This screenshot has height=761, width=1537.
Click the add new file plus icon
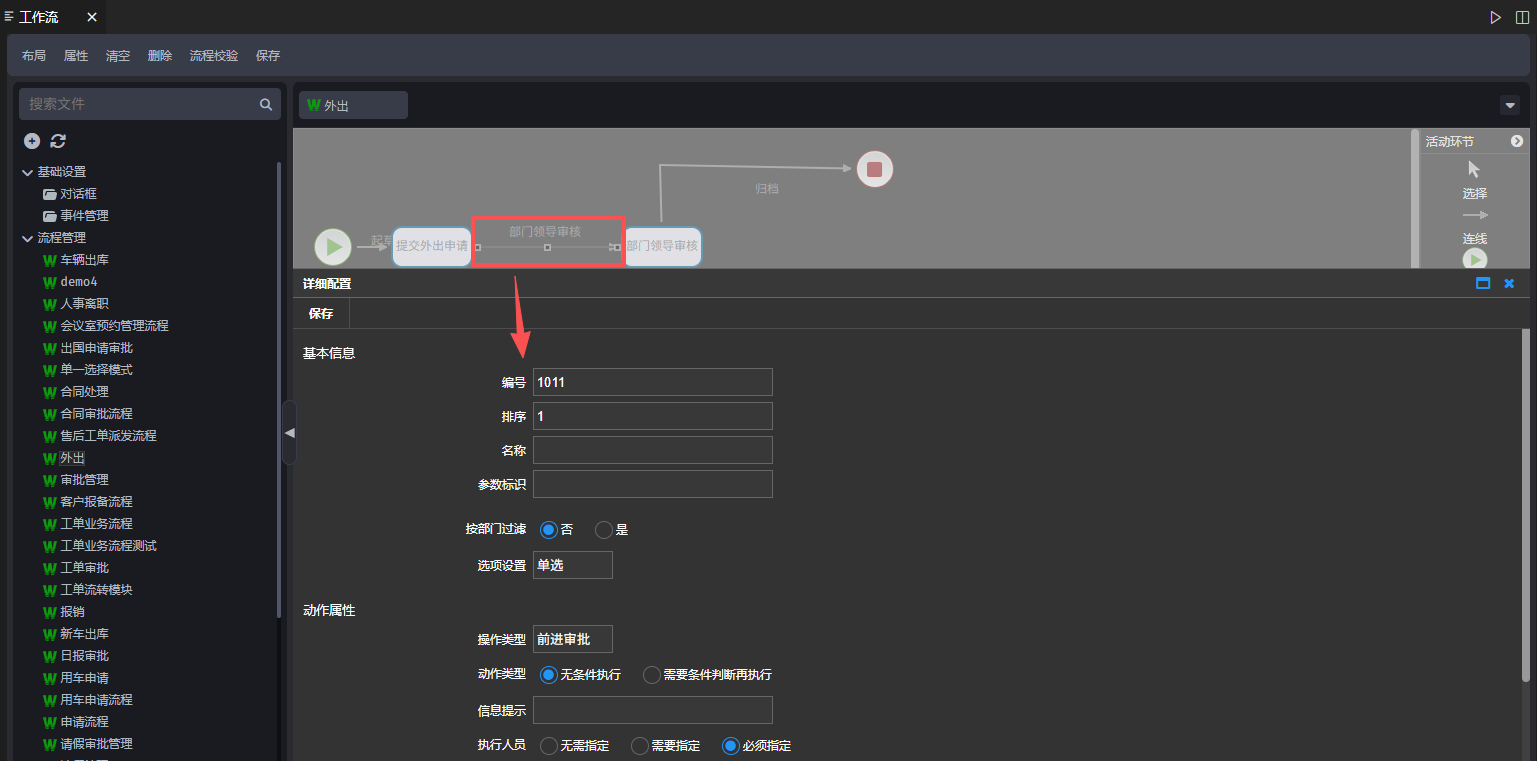pyautogui.click(x=32, y=141)
